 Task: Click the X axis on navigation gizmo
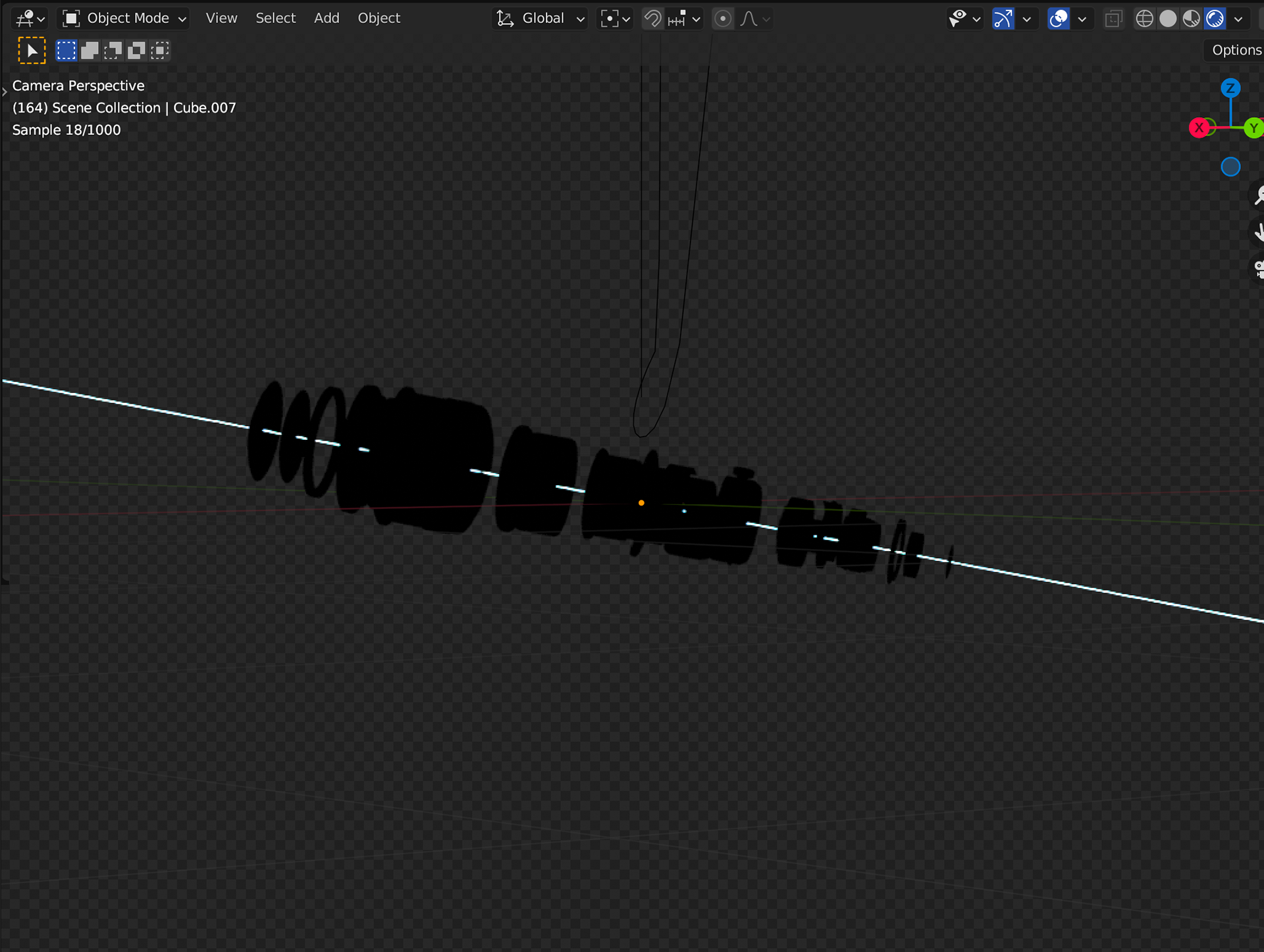pos(1199,128)
